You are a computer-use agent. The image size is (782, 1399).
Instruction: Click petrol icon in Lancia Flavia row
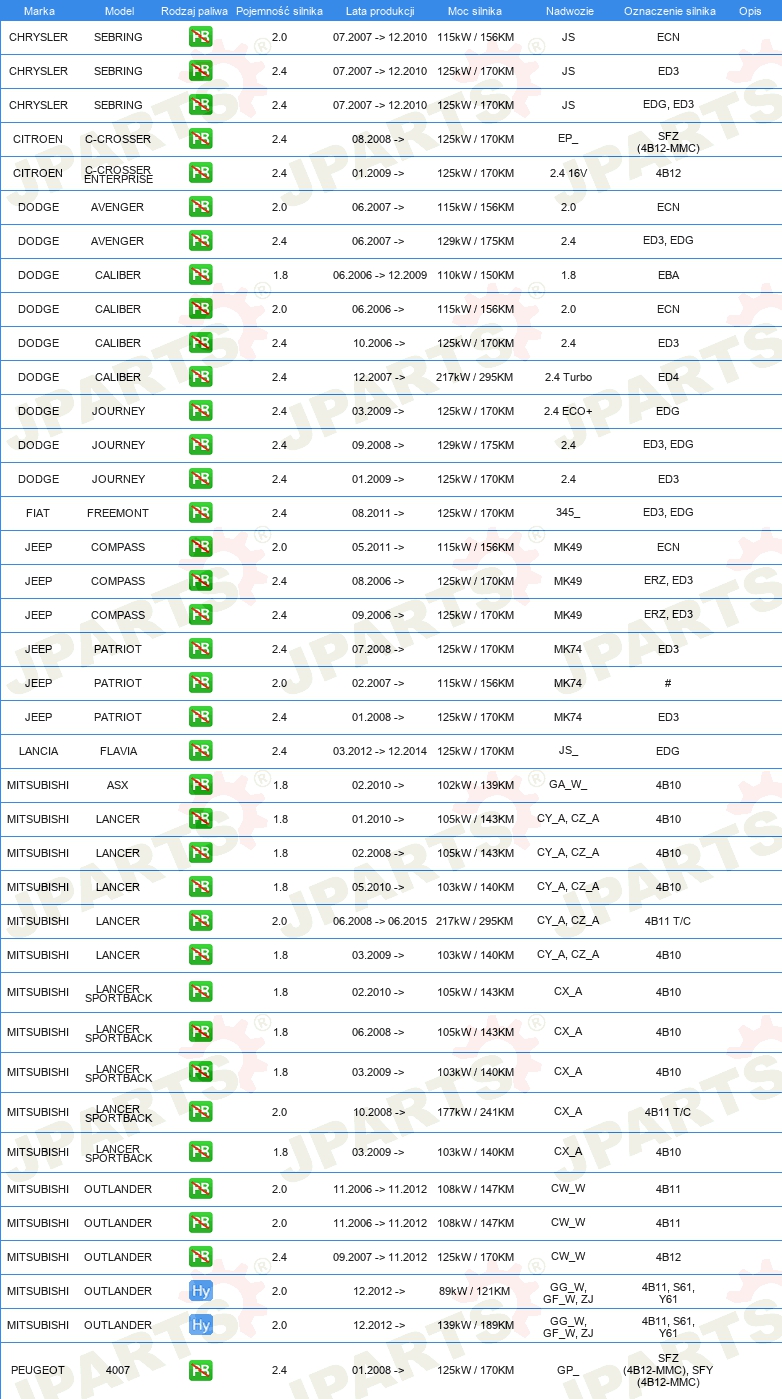[200, 752]
